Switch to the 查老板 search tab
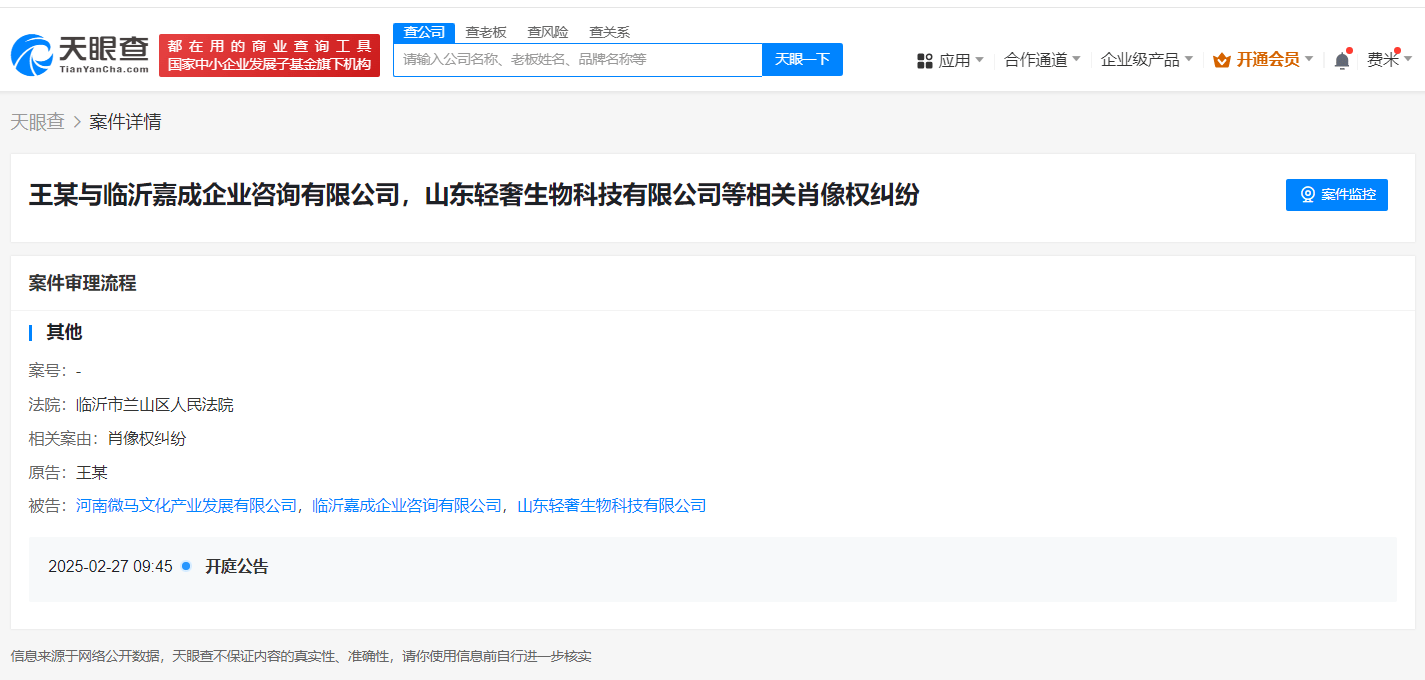Viewport: 1425px width, 680px height. [486, 32]
